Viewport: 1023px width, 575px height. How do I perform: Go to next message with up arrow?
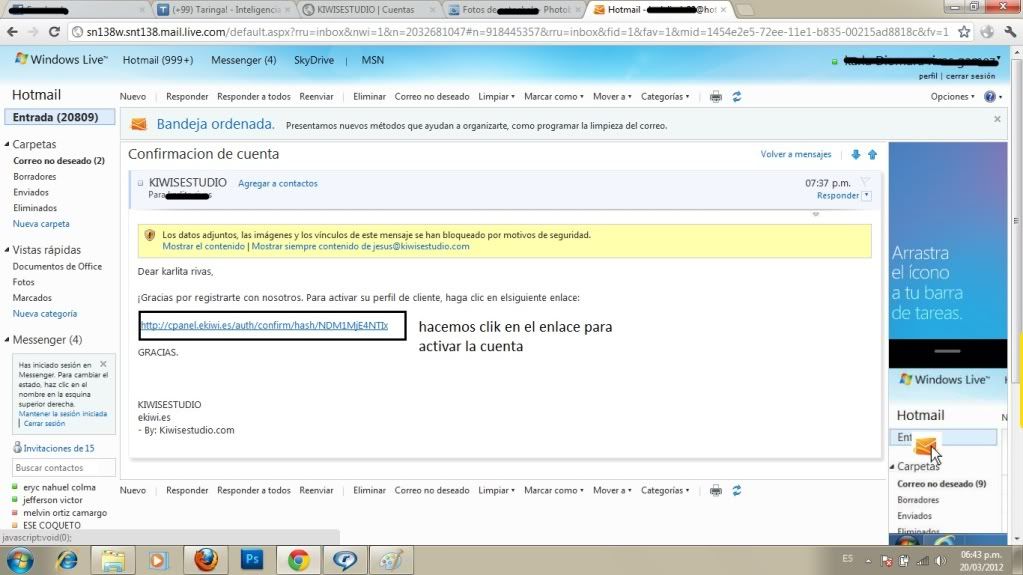[872, 155]
